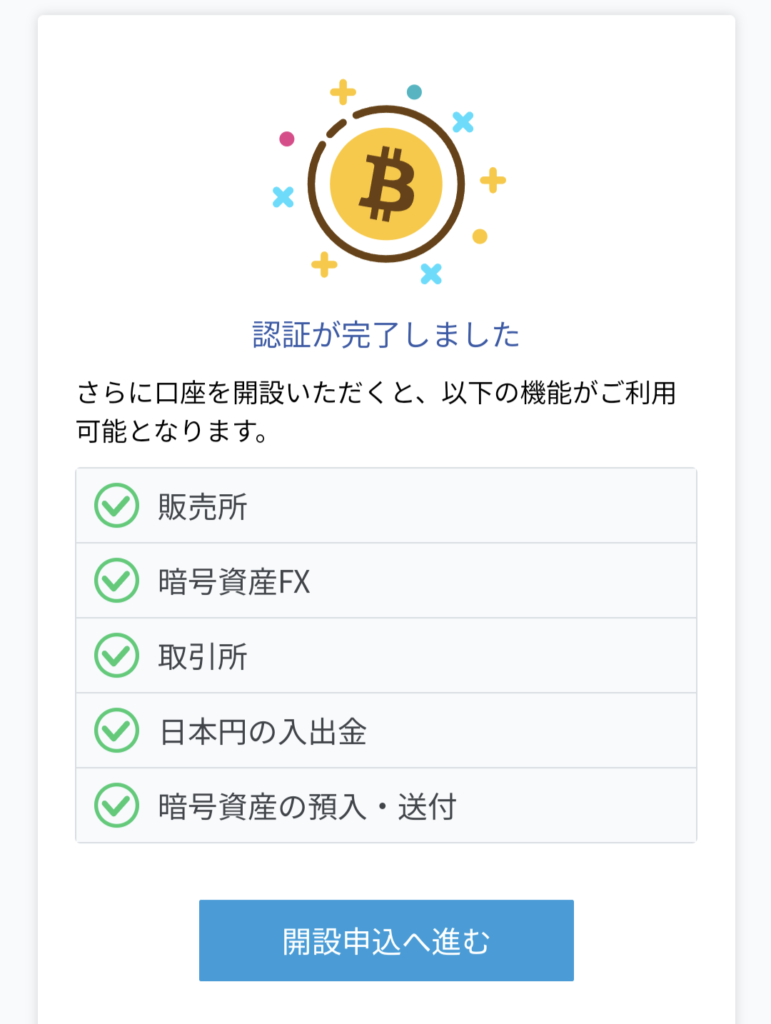This screenshot has width=771, height=1024.
Task: Click the blue X below the coin
Action: (x=431, y=274)
